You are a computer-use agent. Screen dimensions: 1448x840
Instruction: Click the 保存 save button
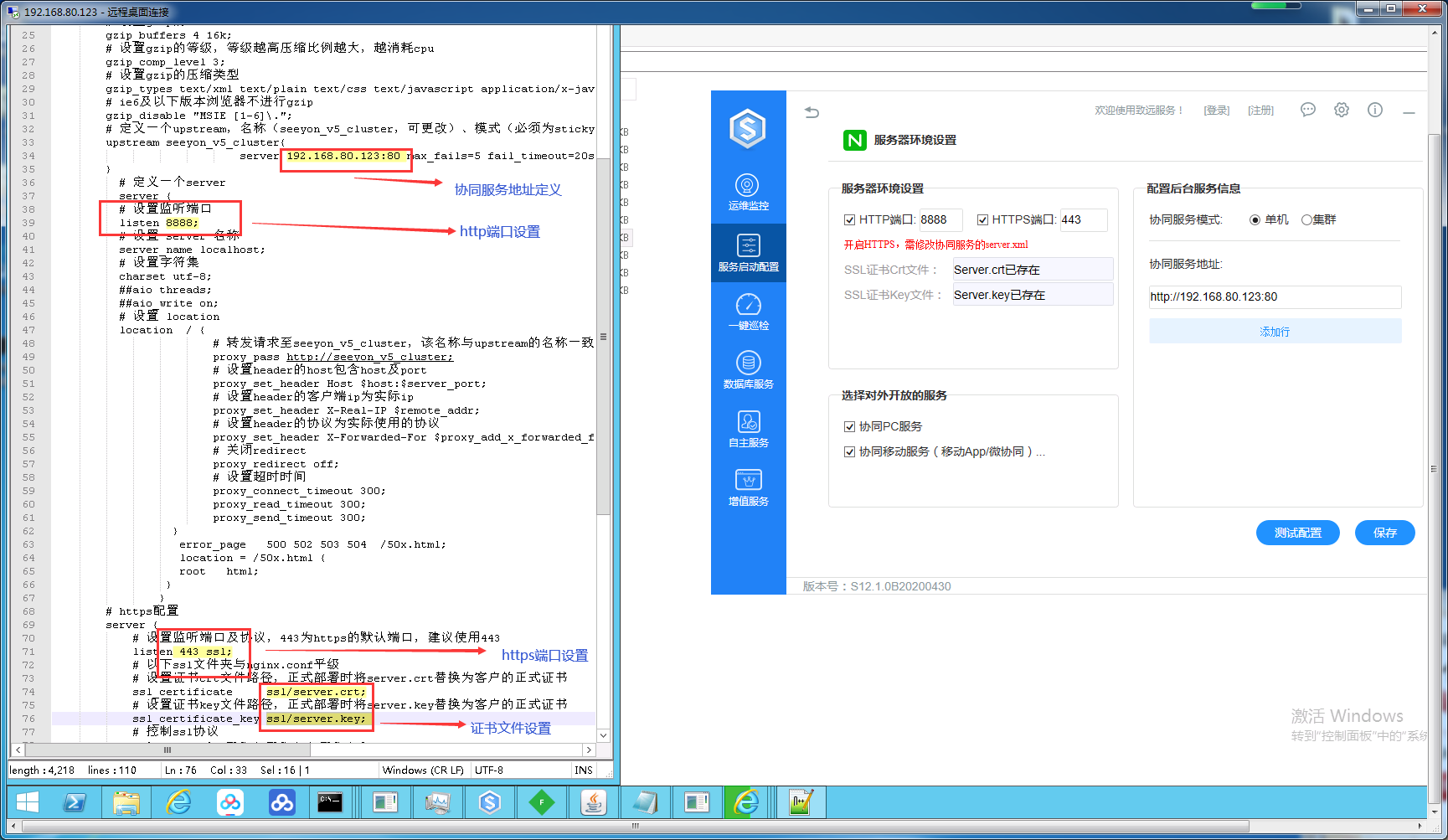1384,533
